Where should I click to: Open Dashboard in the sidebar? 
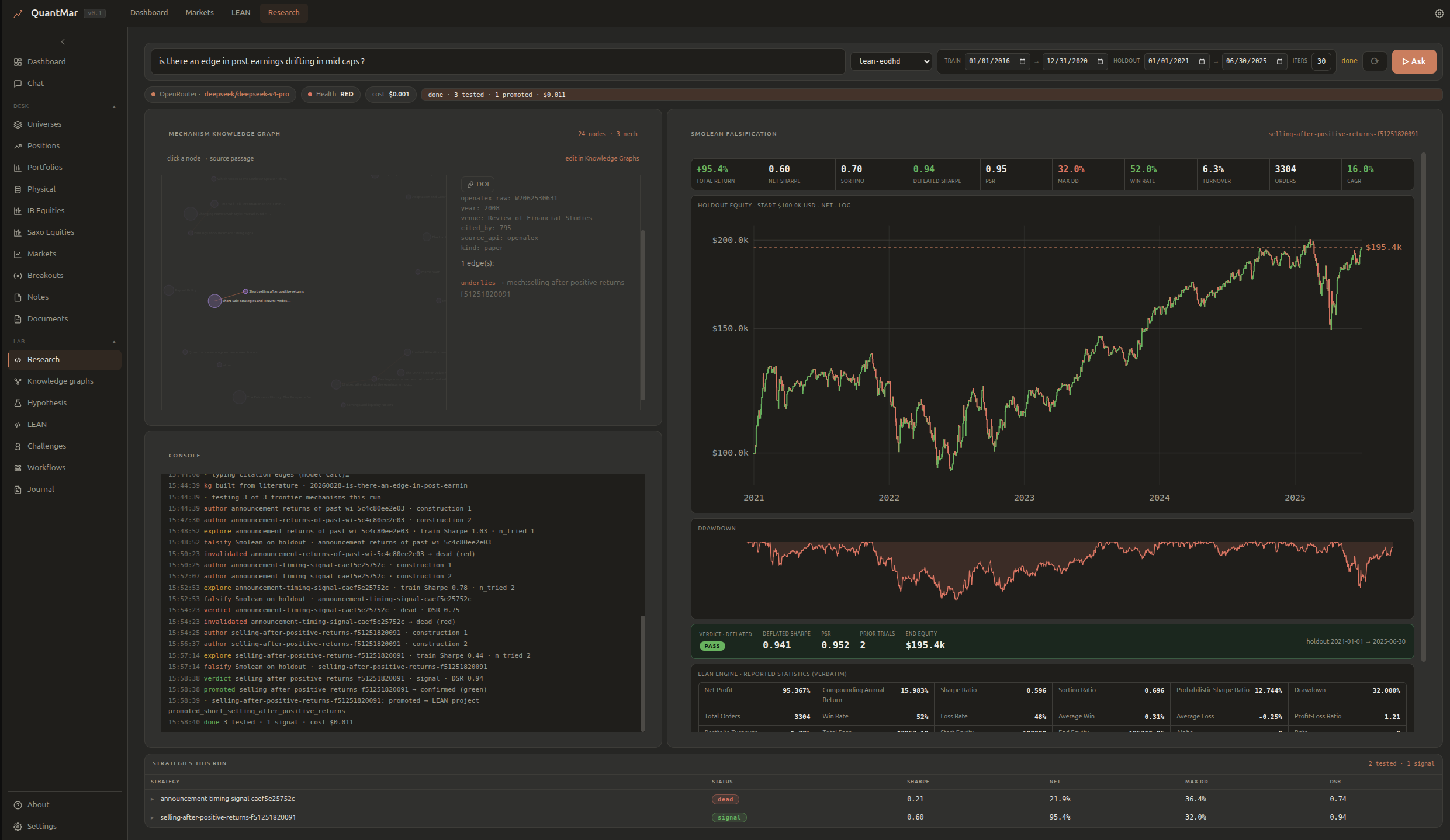coord(64,62)
